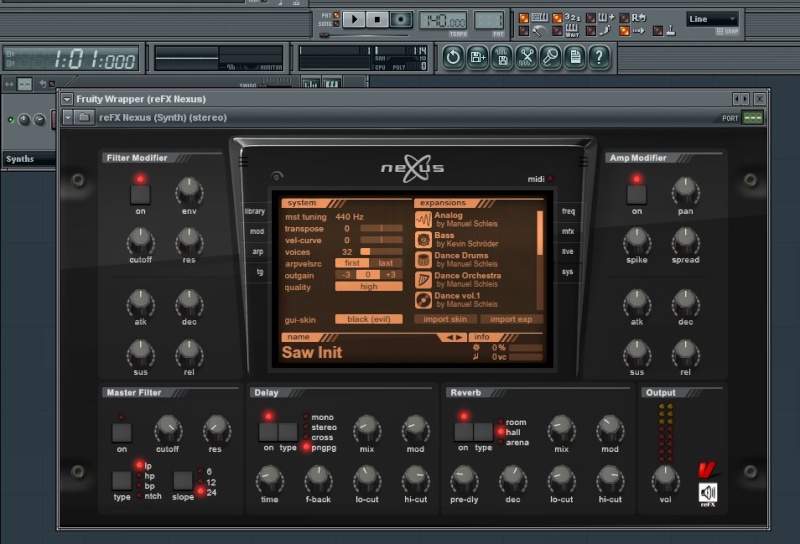Open the Nexus arp tab
The height and width of the screenshot is (544, 800).
point(258,252)
